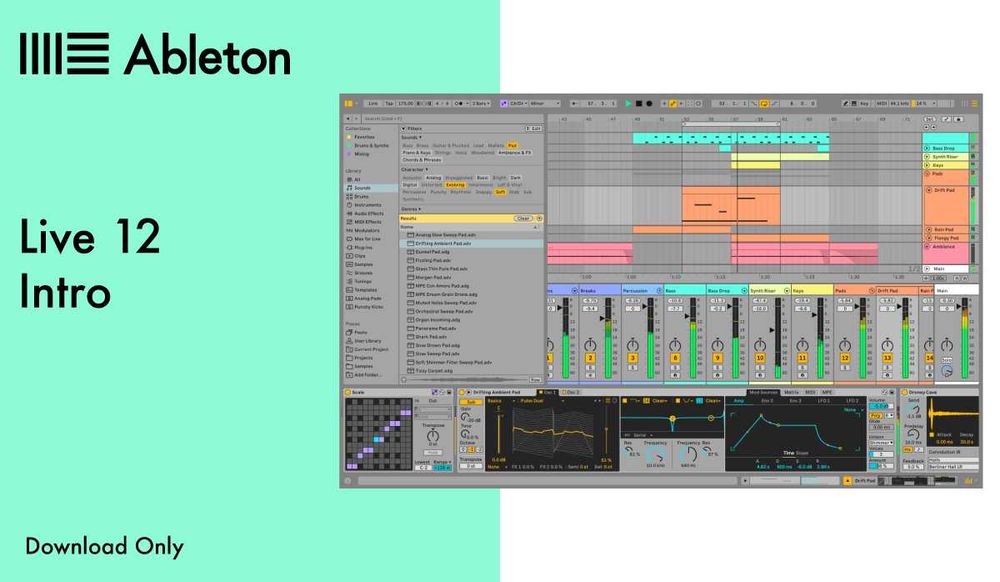Select the Pad sound filter tag

(512, 145)
